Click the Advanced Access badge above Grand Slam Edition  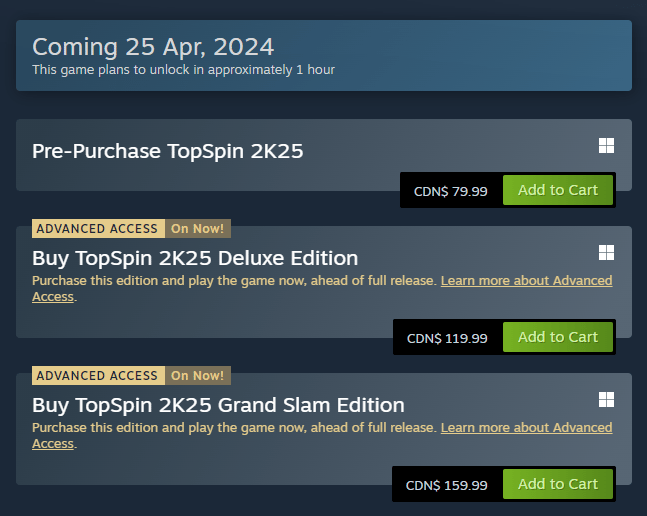pos(97,375)
